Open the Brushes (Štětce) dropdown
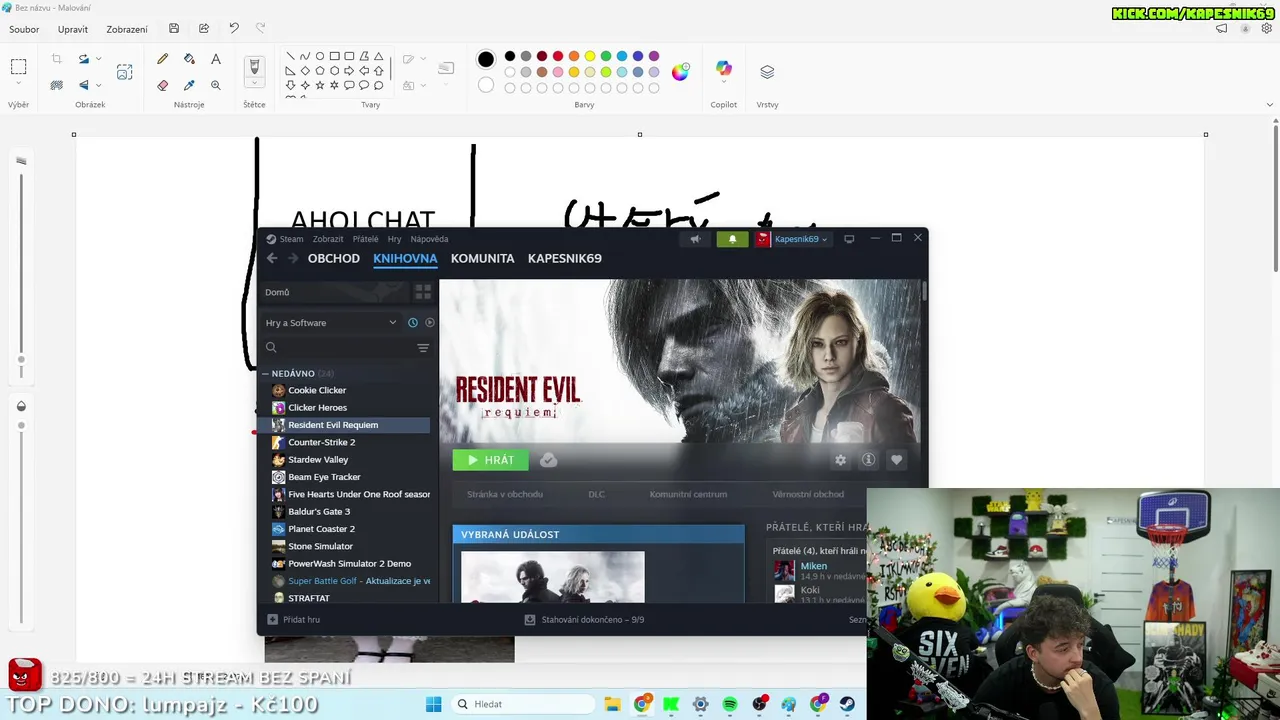 pyautogui.click(x=254, y=84)
